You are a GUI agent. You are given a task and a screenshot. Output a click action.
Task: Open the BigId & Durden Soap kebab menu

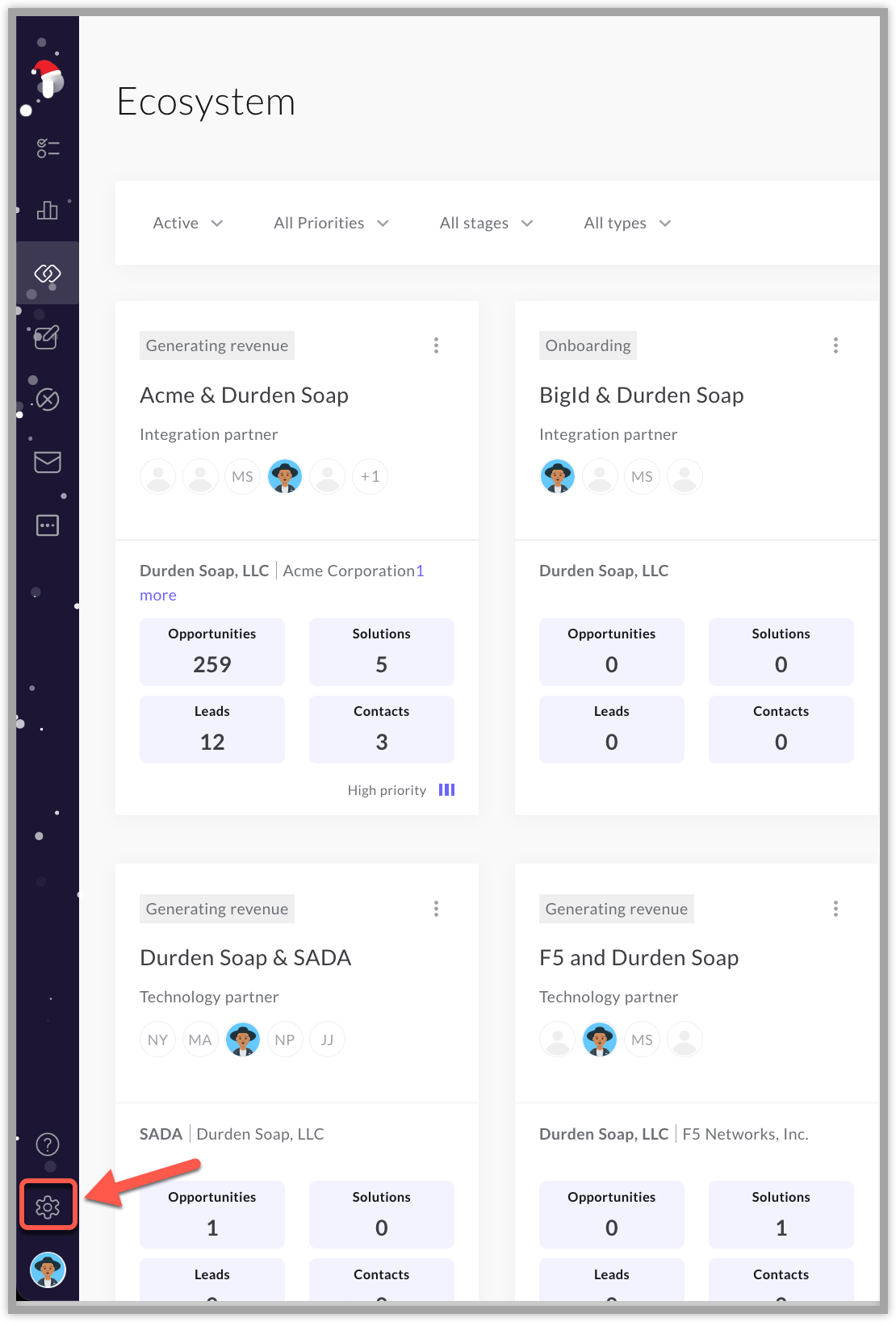pyautogui.click(x=835, y=345)
